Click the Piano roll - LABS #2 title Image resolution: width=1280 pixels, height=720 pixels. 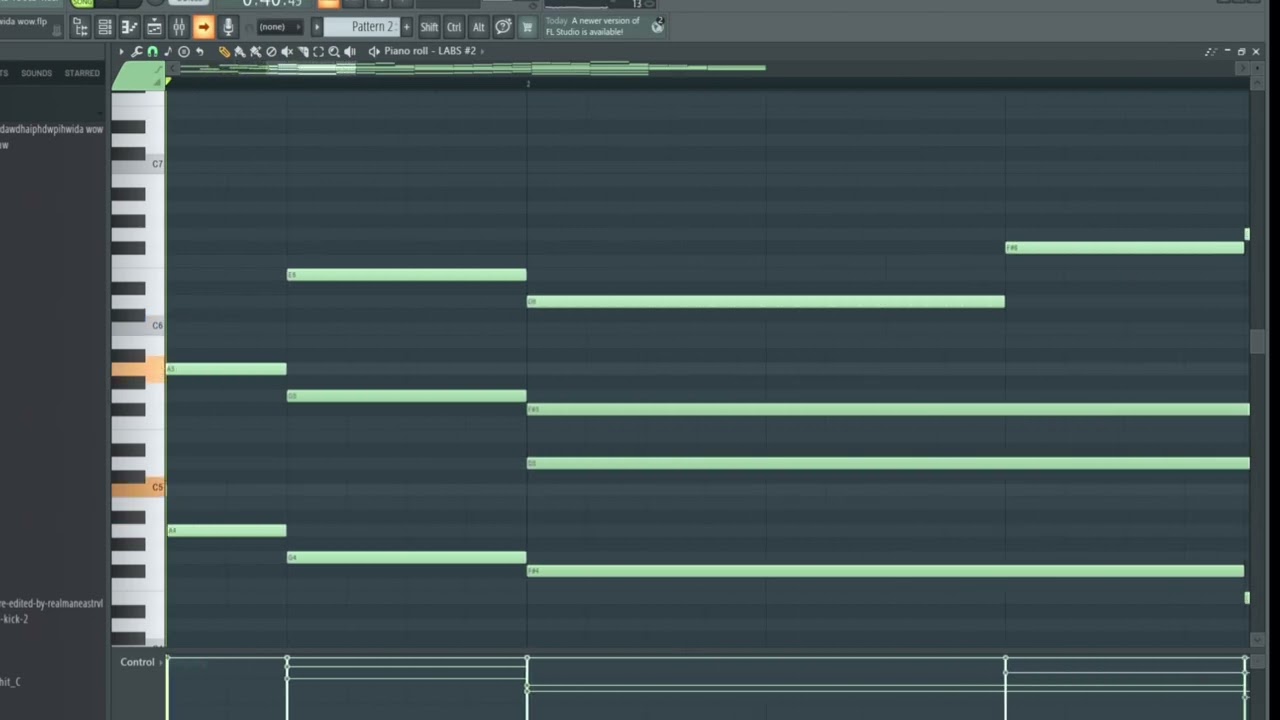pyautogui.click(x=430, y=51)
